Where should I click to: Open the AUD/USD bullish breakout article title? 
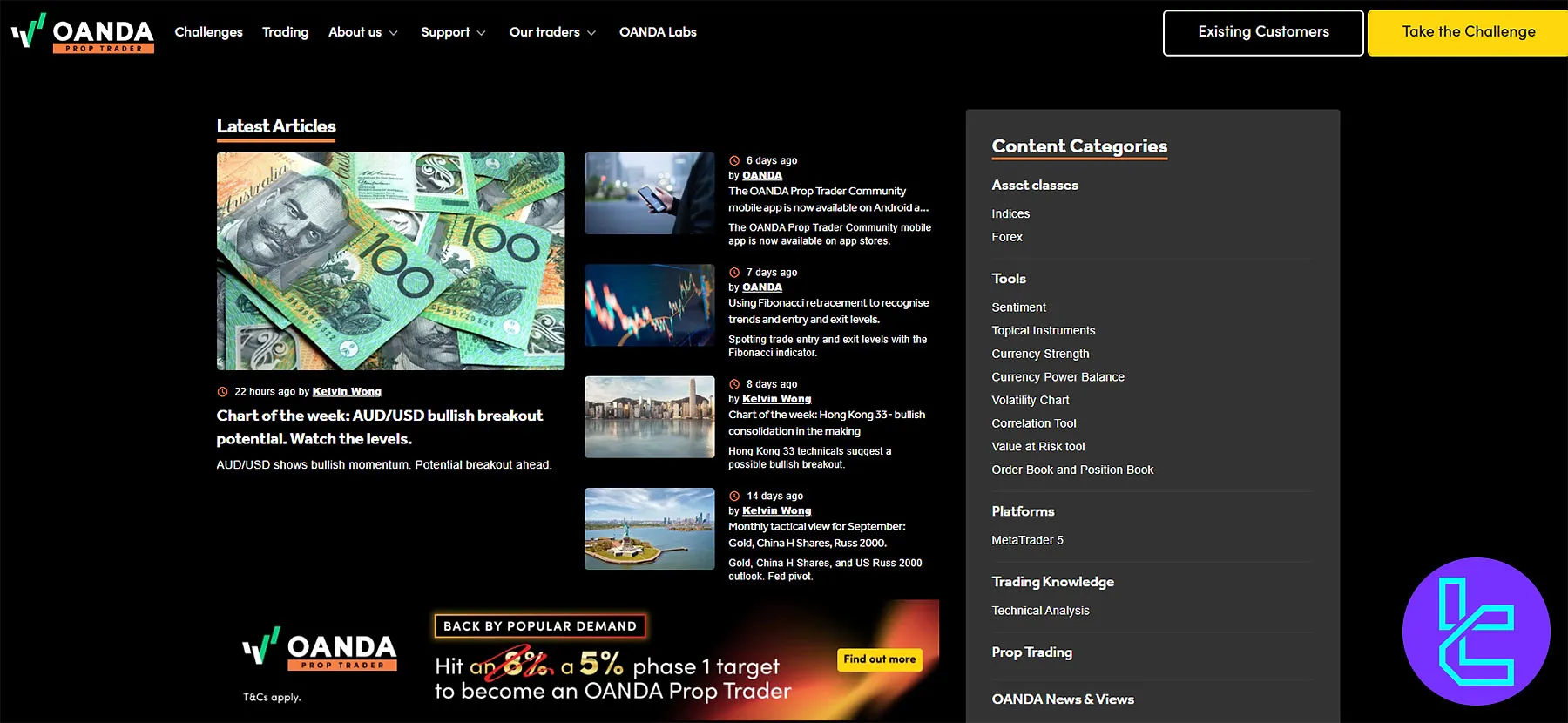coord(380,427)
